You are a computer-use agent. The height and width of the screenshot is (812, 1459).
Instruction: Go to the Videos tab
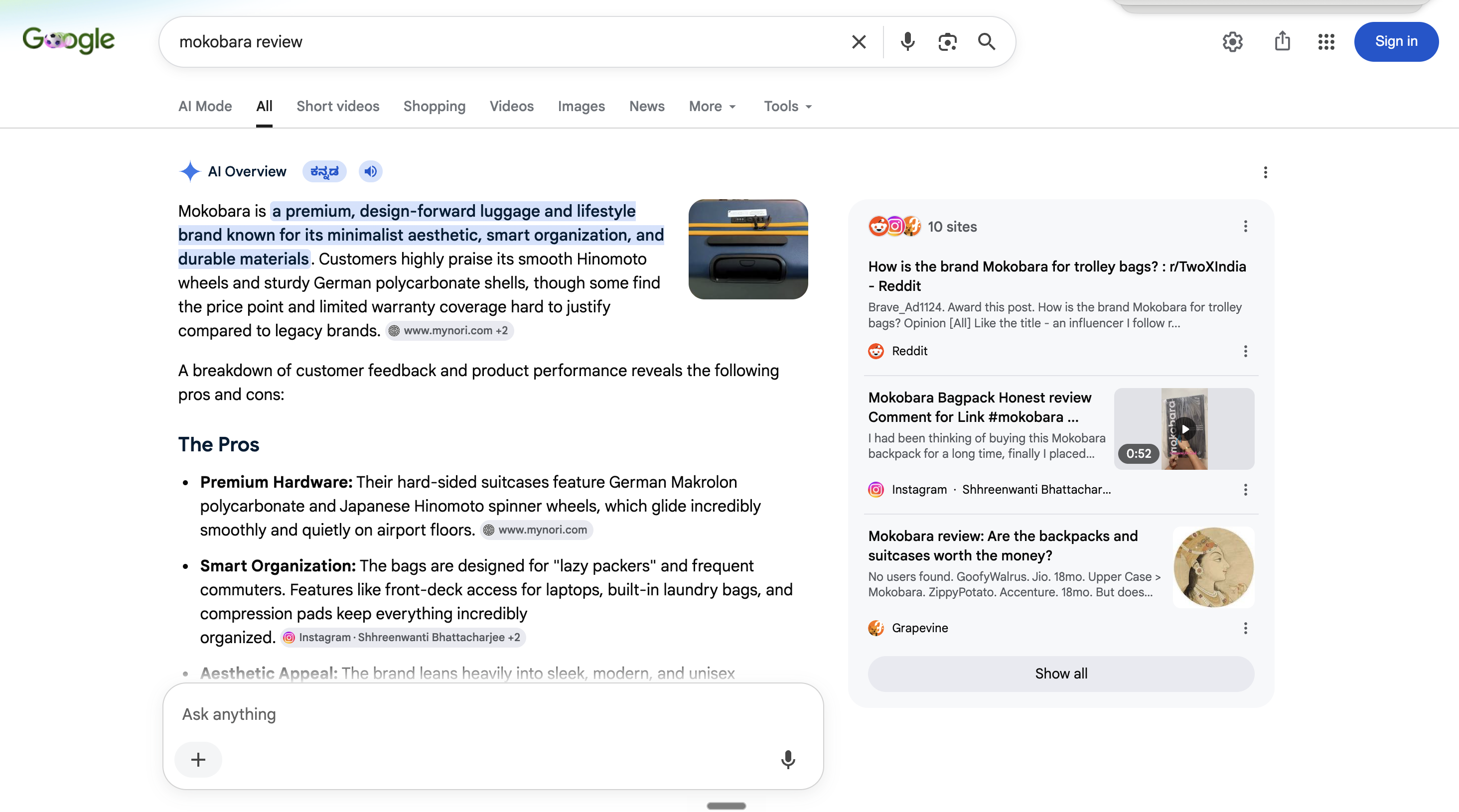511,107
